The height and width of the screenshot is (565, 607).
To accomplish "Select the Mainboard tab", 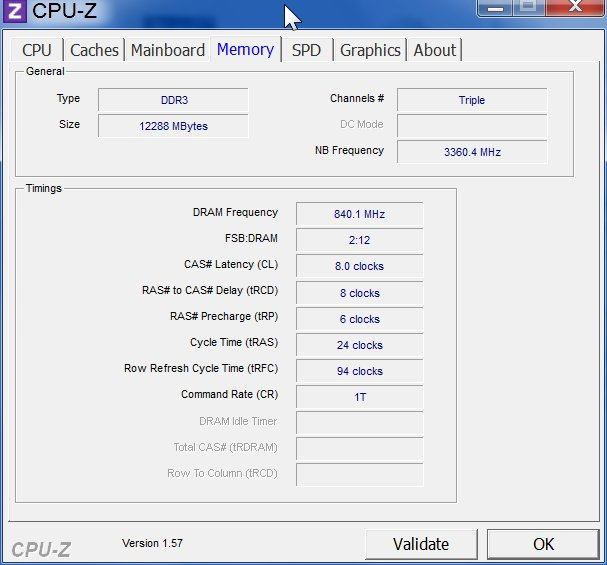I will click(x=168, y=50).
